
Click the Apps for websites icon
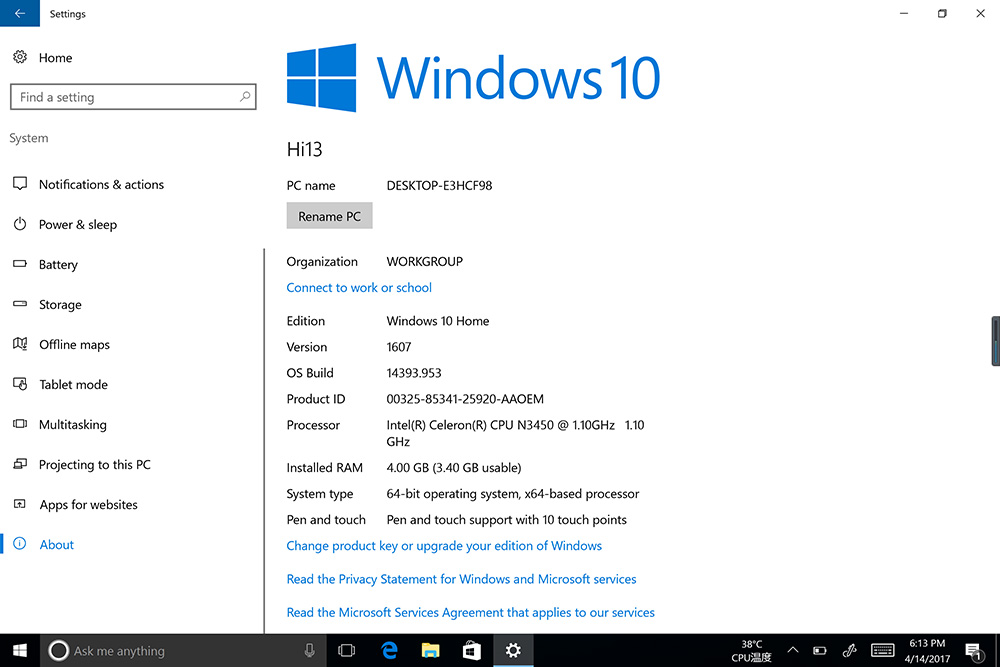(x=20, y=504)
